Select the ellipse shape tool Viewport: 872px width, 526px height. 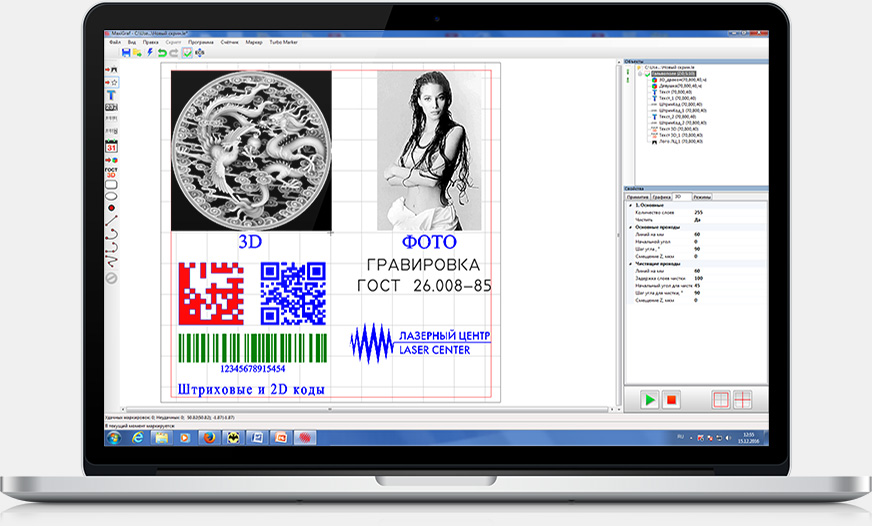point(111,196)
